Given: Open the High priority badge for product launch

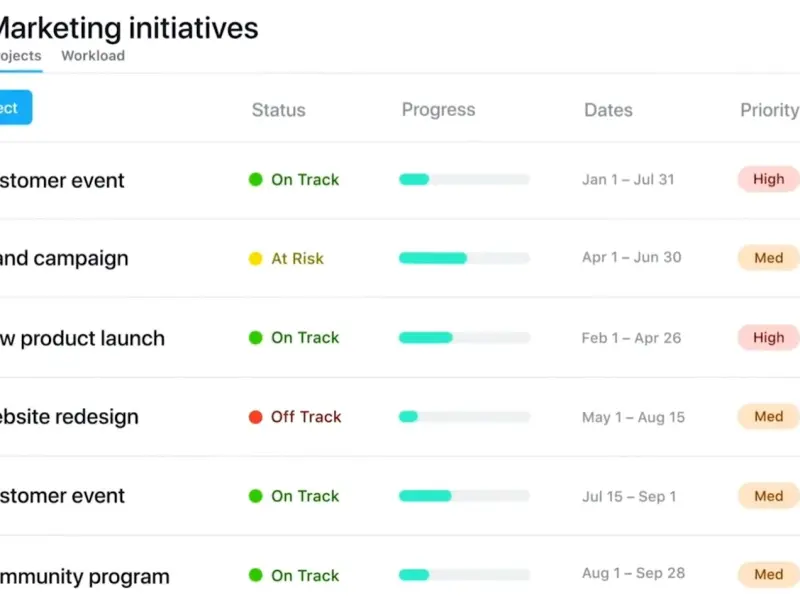Looking at the screenshot, I should (x=768, y=338).
